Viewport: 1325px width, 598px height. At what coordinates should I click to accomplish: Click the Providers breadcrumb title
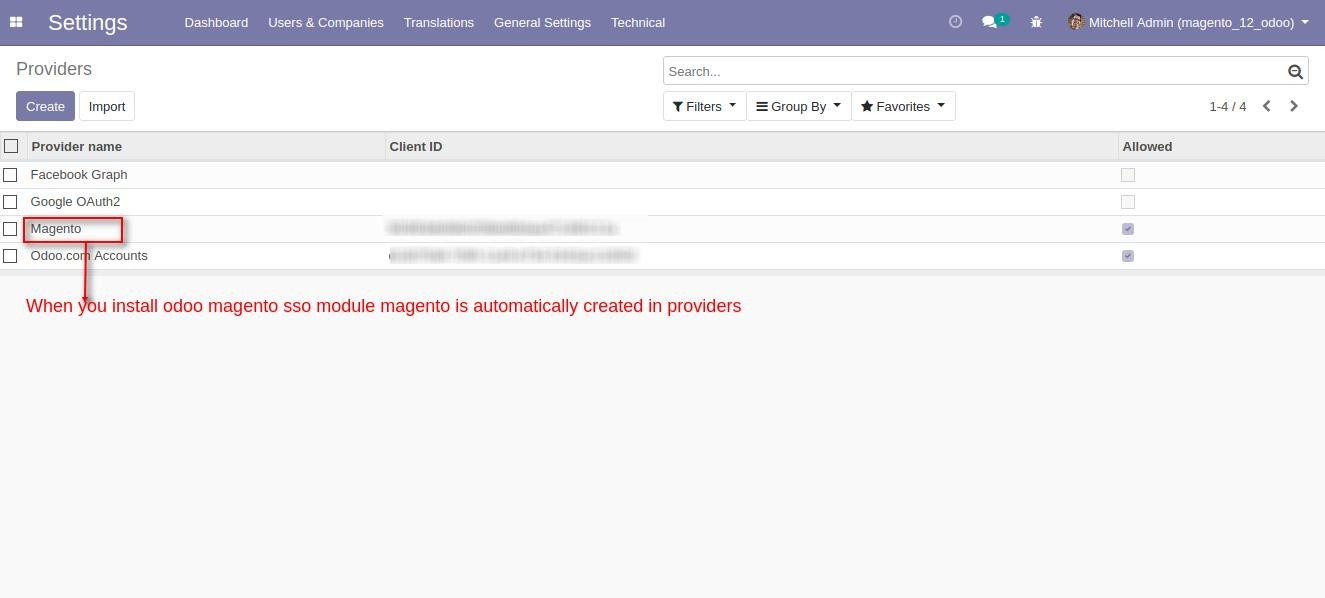[x=54, y=69]
